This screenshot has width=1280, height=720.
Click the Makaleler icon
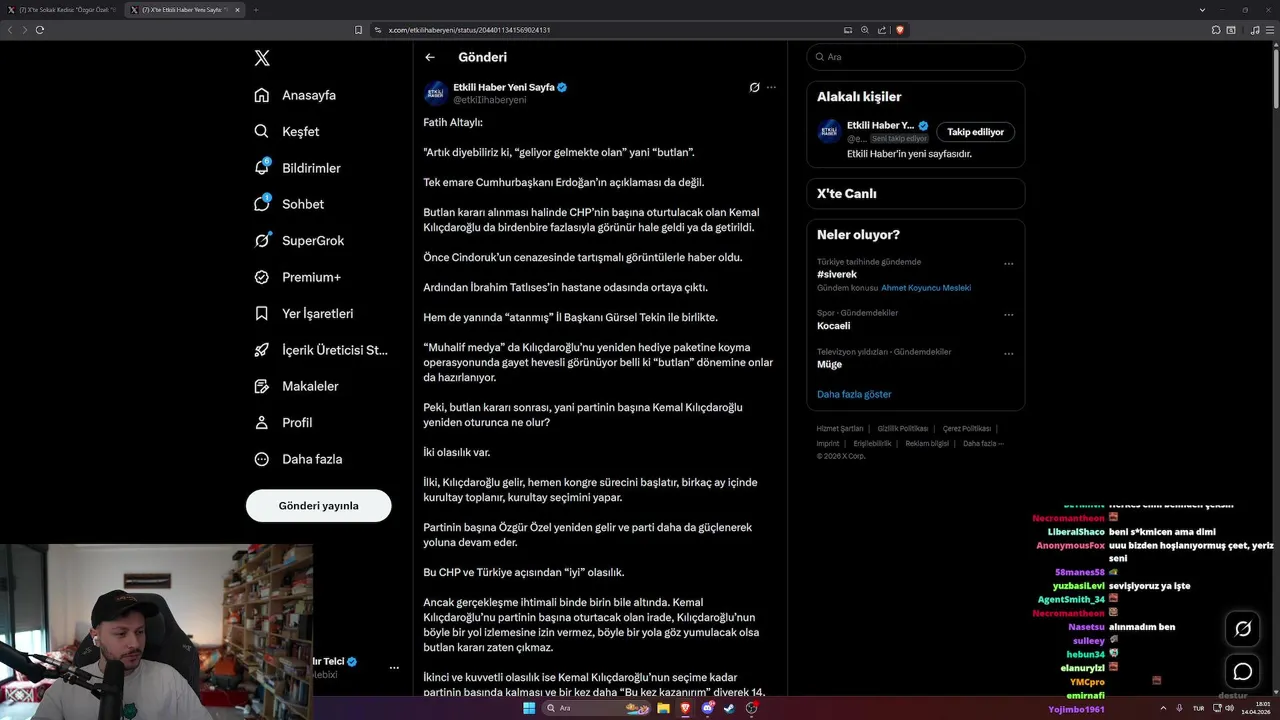(x=262, y=386)
